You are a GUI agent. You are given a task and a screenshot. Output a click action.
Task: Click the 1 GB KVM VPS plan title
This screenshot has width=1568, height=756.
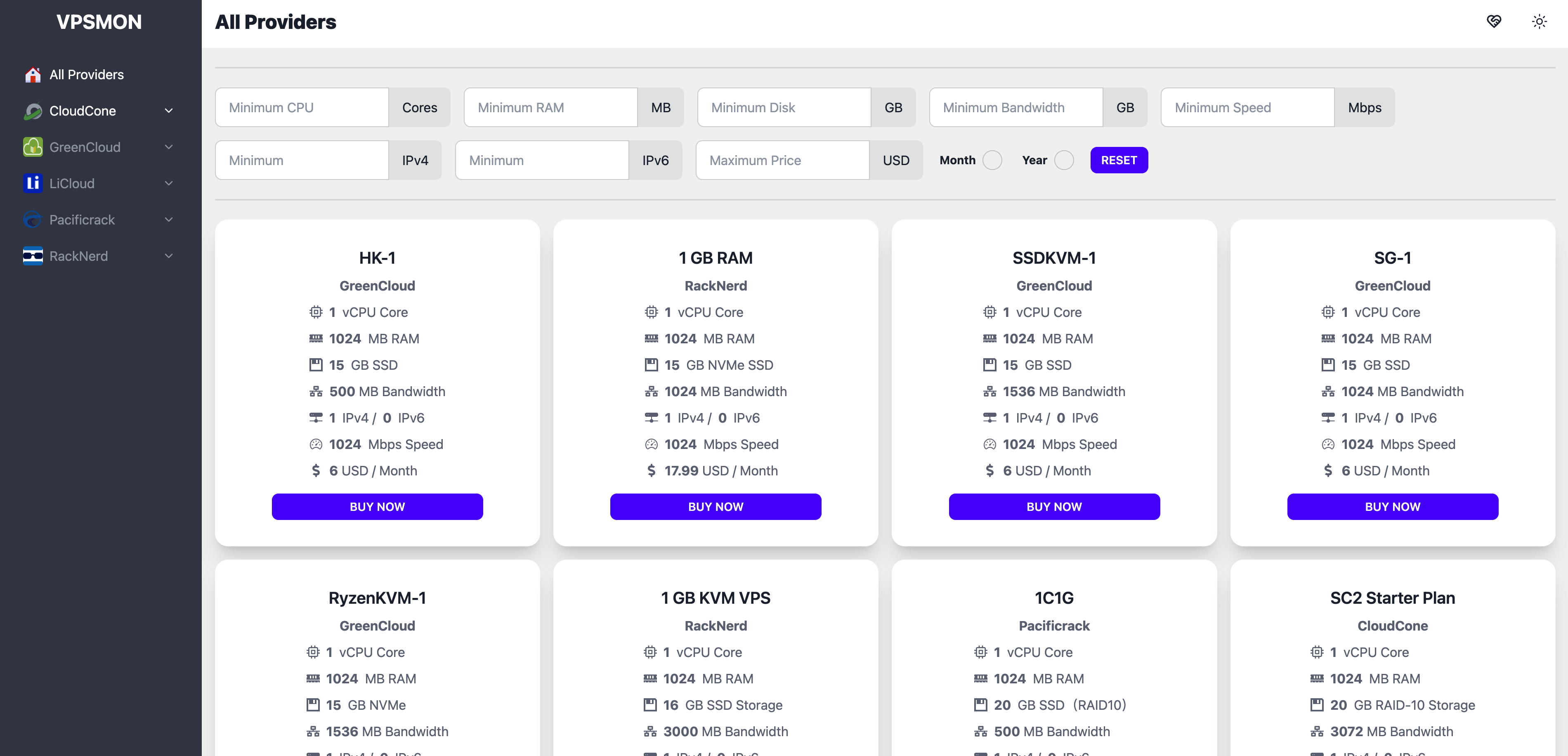tap(716, 598)
